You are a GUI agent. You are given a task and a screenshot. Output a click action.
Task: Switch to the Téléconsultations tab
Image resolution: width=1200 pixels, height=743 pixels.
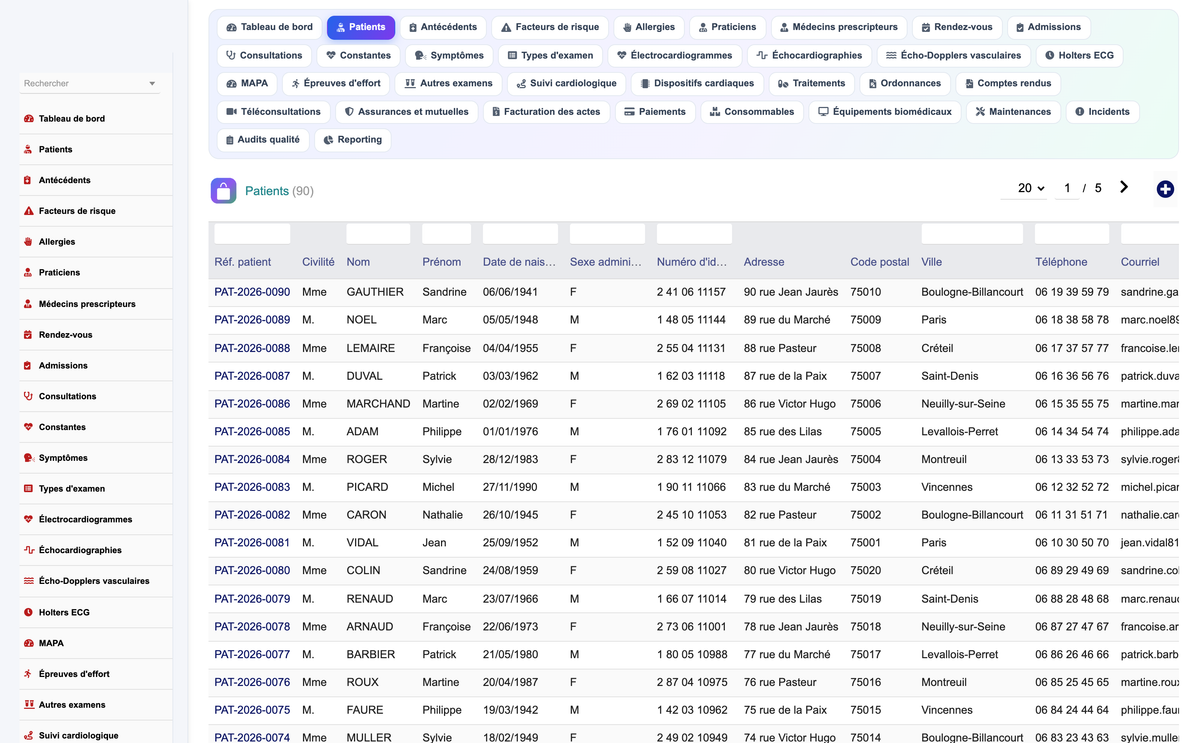click(x=273, y=112)
